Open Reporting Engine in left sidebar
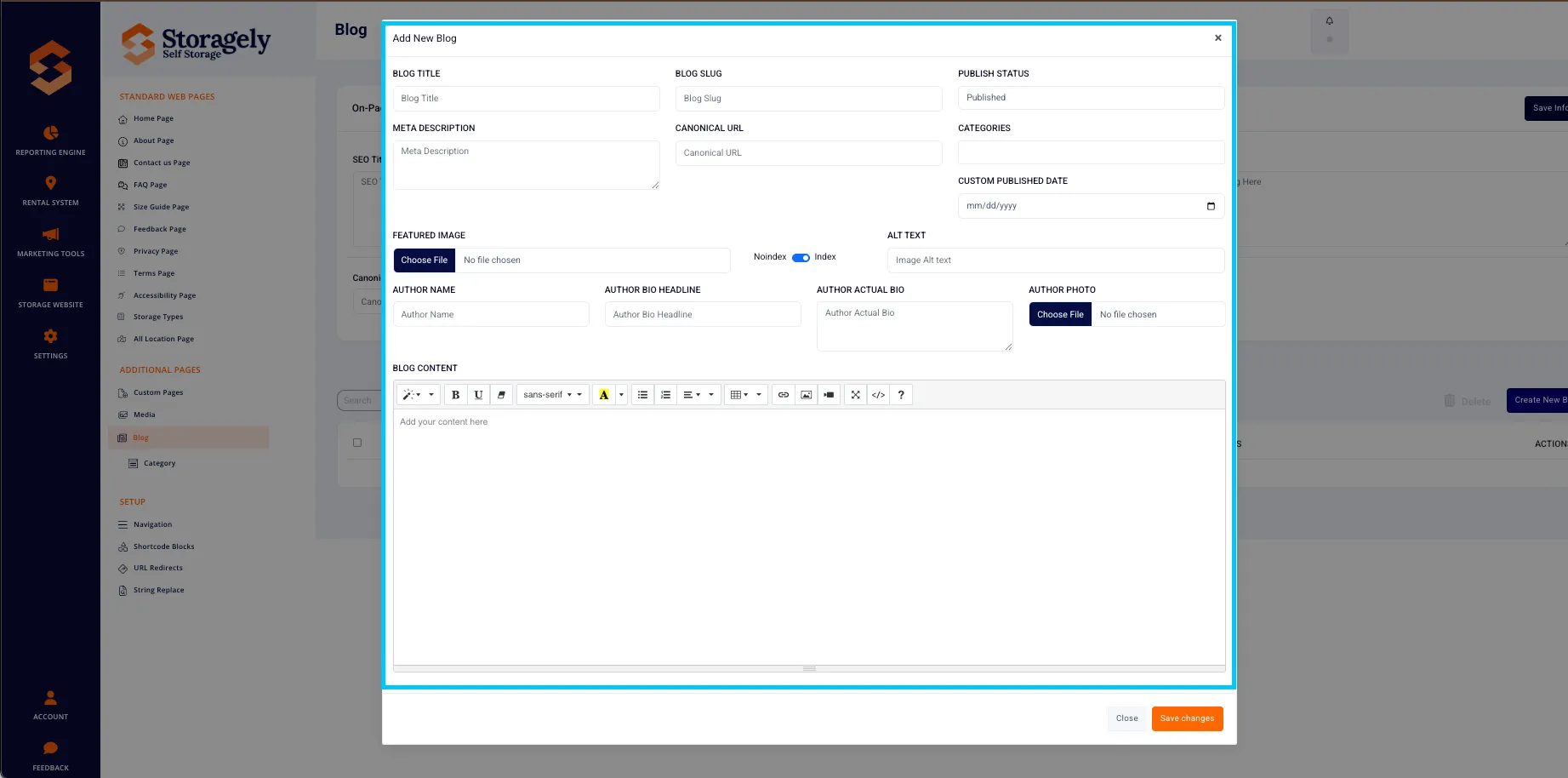This screenshot has height=778, width=1568. (x=50, y=140)
